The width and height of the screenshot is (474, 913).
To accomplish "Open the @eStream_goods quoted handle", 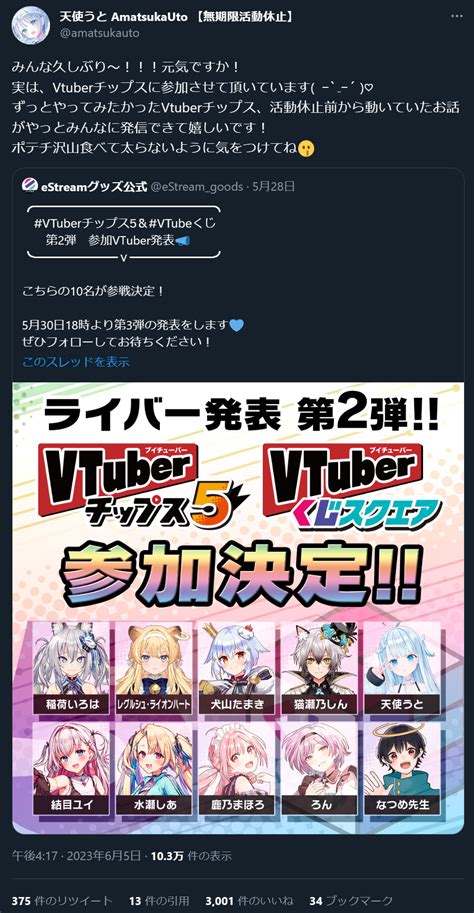I will point(197,186).
